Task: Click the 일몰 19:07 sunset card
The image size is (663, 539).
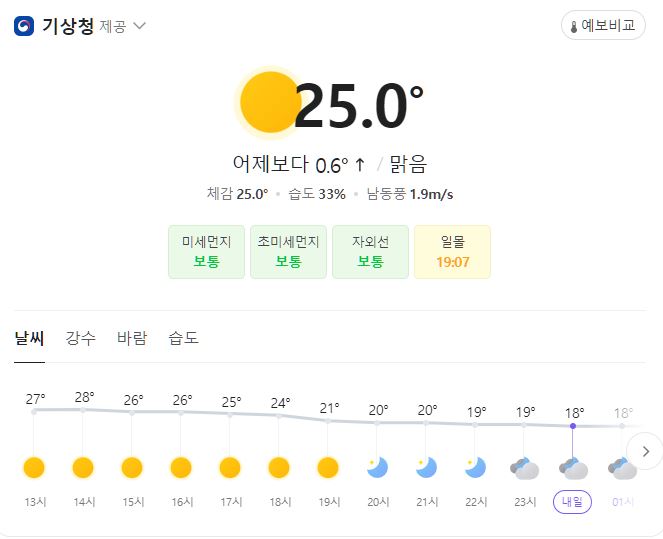Action: pos(452,252)
